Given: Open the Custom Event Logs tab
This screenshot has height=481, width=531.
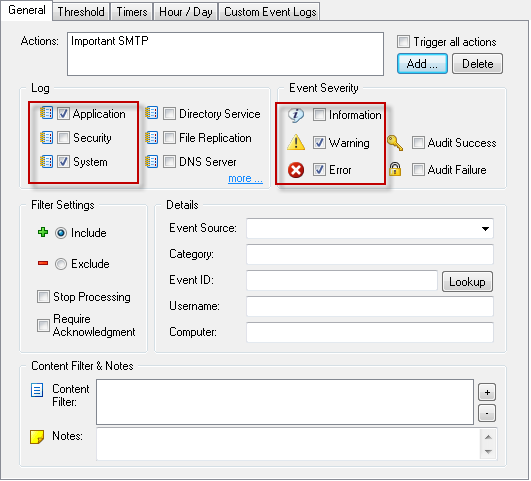Looking at the screenshot, I should click(x=270, y=12).
